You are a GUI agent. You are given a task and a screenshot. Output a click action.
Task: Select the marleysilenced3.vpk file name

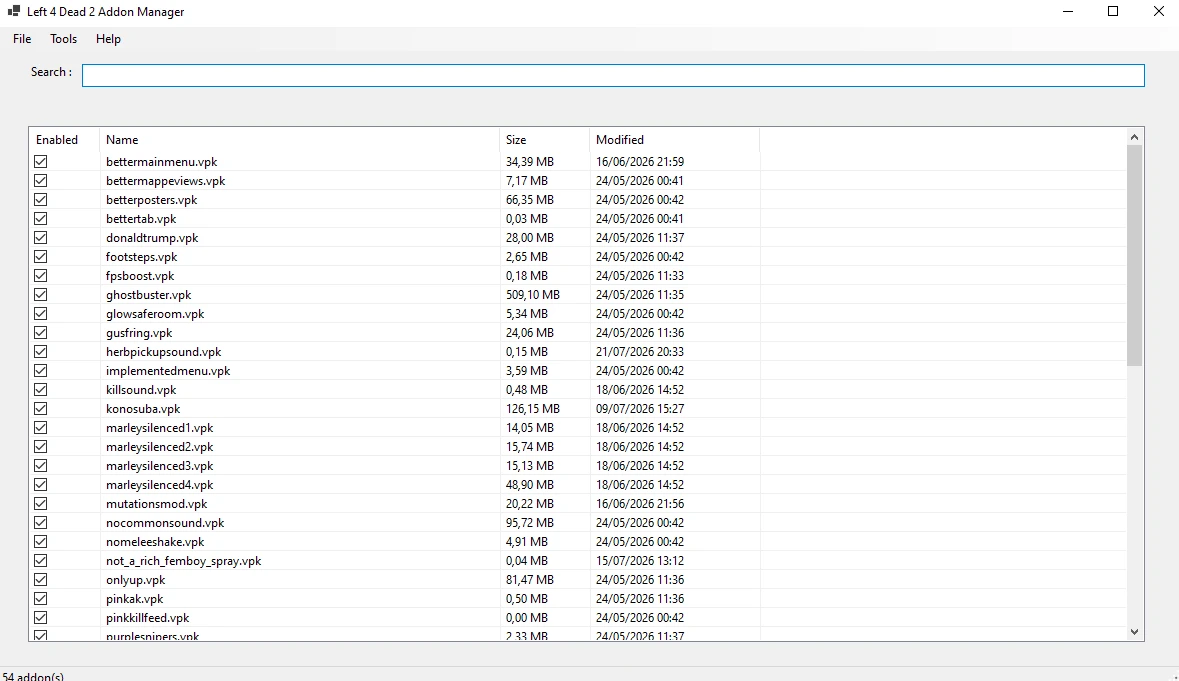[159, 466]
